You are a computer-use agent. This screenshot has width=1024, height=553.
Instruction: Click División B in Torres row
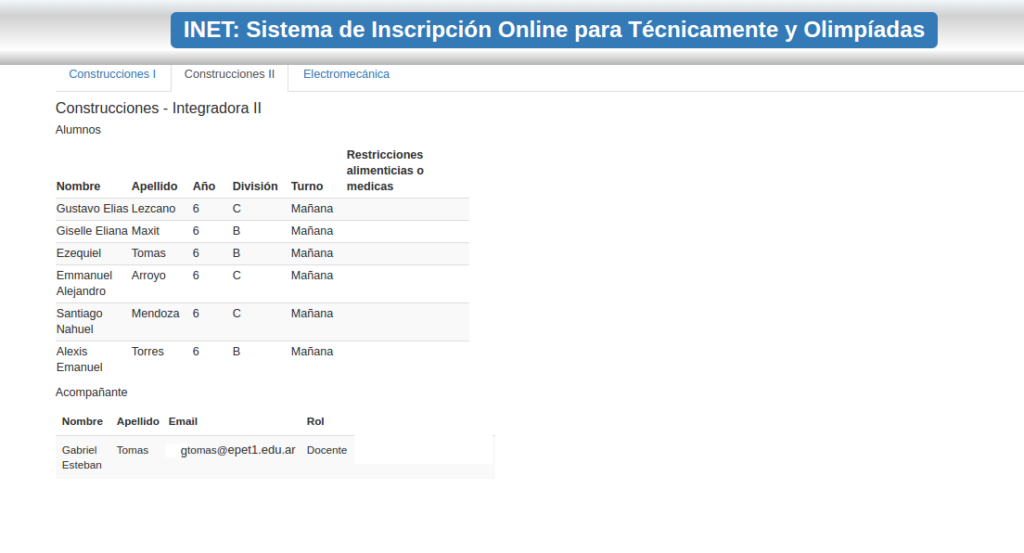236,351
